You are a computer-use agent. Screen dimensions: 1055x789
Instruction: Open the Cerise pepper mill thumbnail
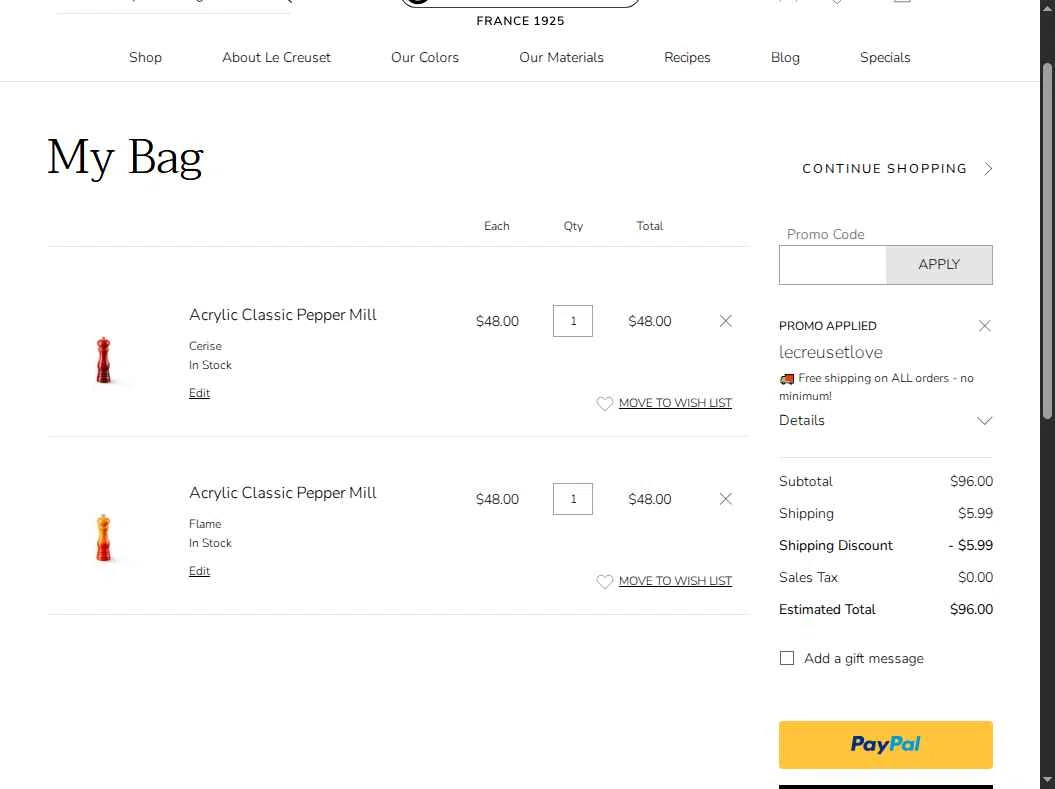coord(103,360)
